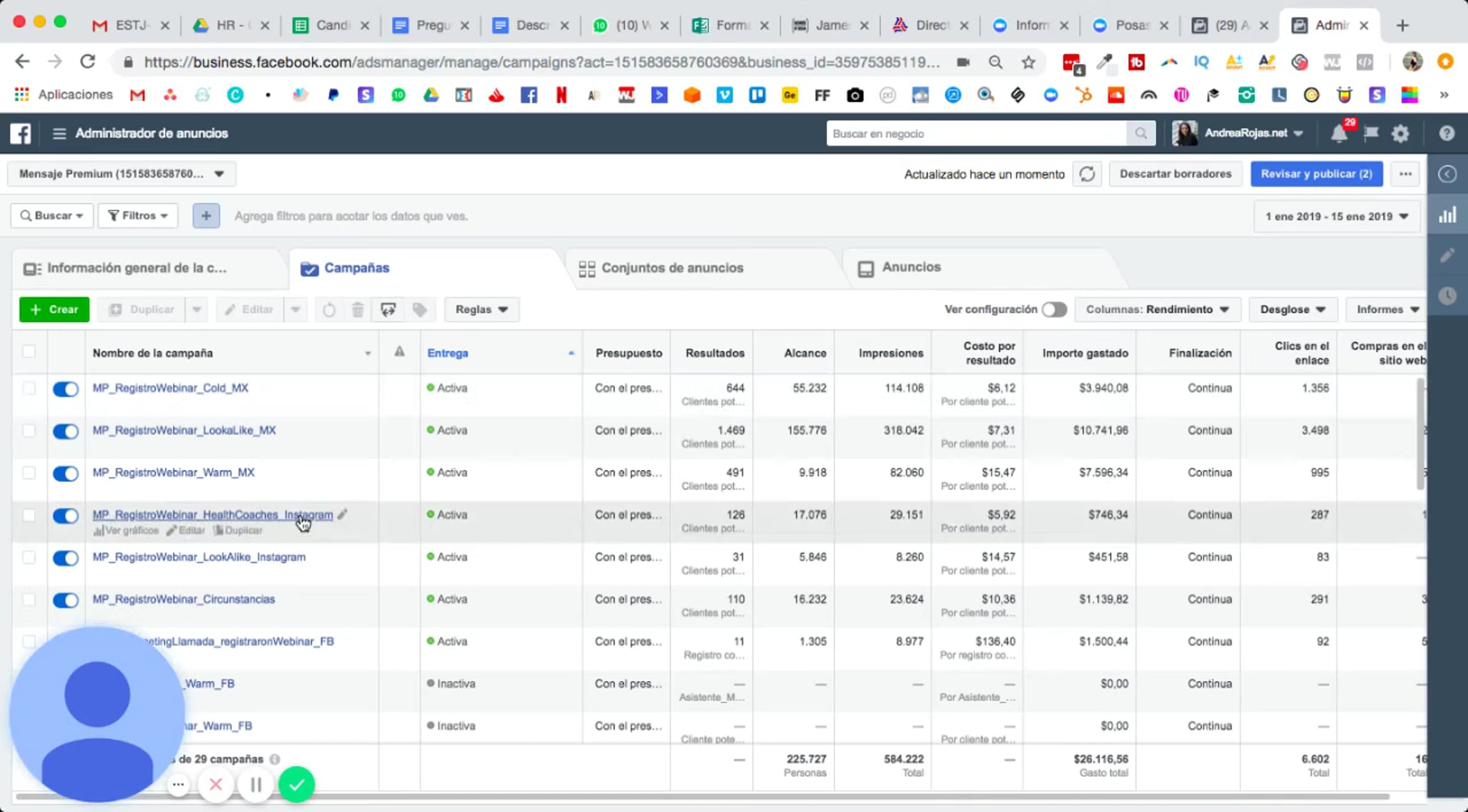
Task: Open MP_RegistroWebinar_Circunstancias campaign link
Action: click(x=183, y=599)
